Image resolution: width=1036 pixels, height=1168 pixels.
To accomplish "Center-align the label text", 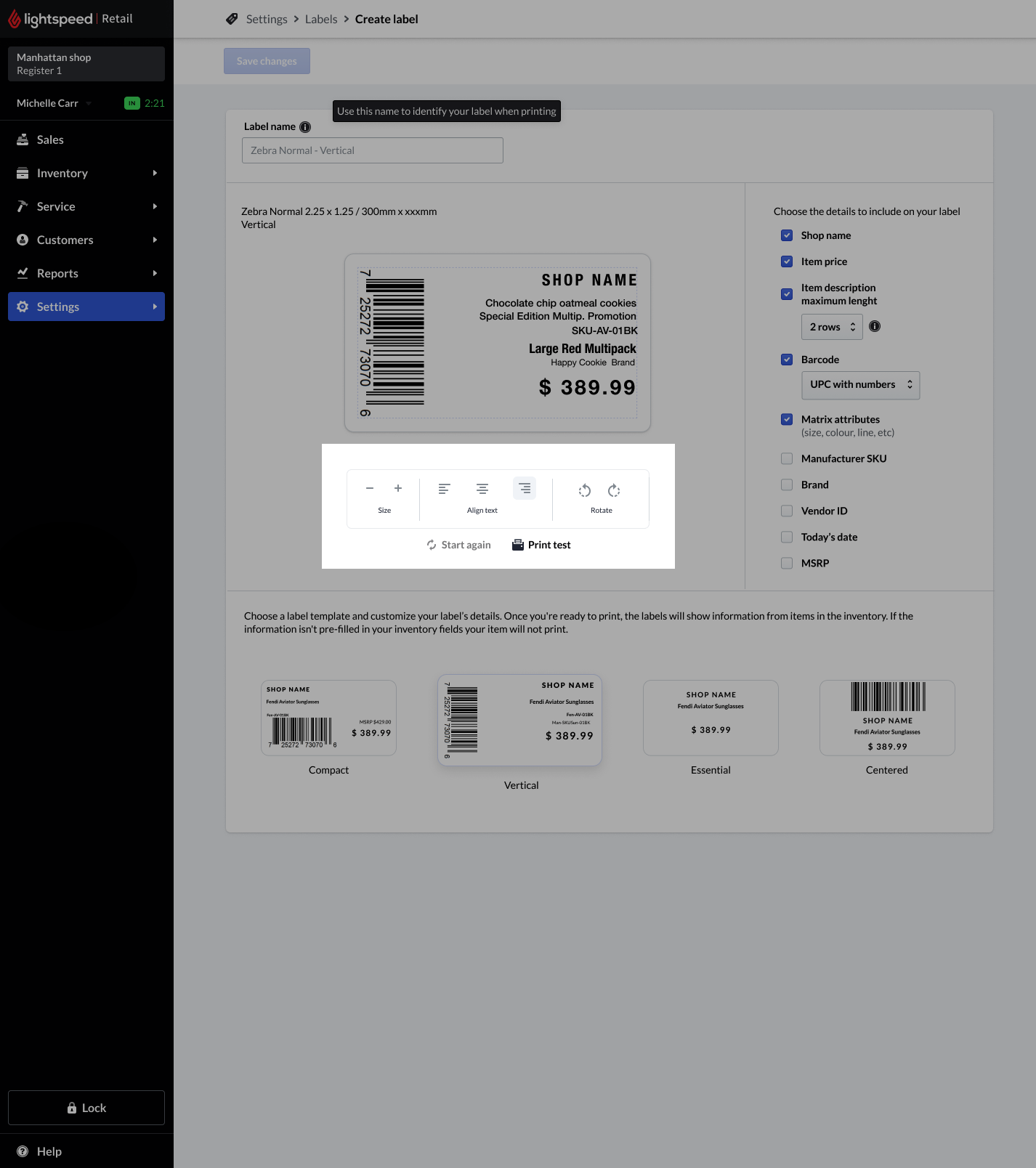I will pyautogui.click(x=482, y=489).
